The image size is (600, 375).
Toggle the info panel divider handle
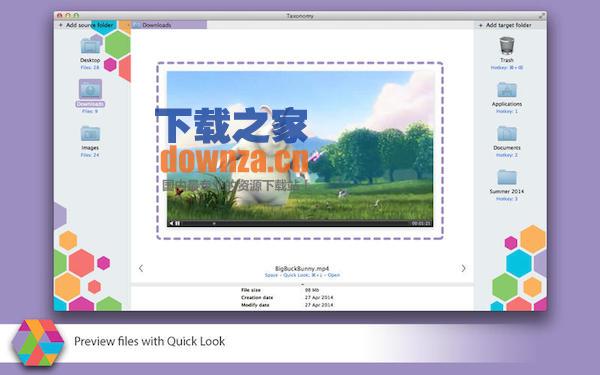click(302, 284)
